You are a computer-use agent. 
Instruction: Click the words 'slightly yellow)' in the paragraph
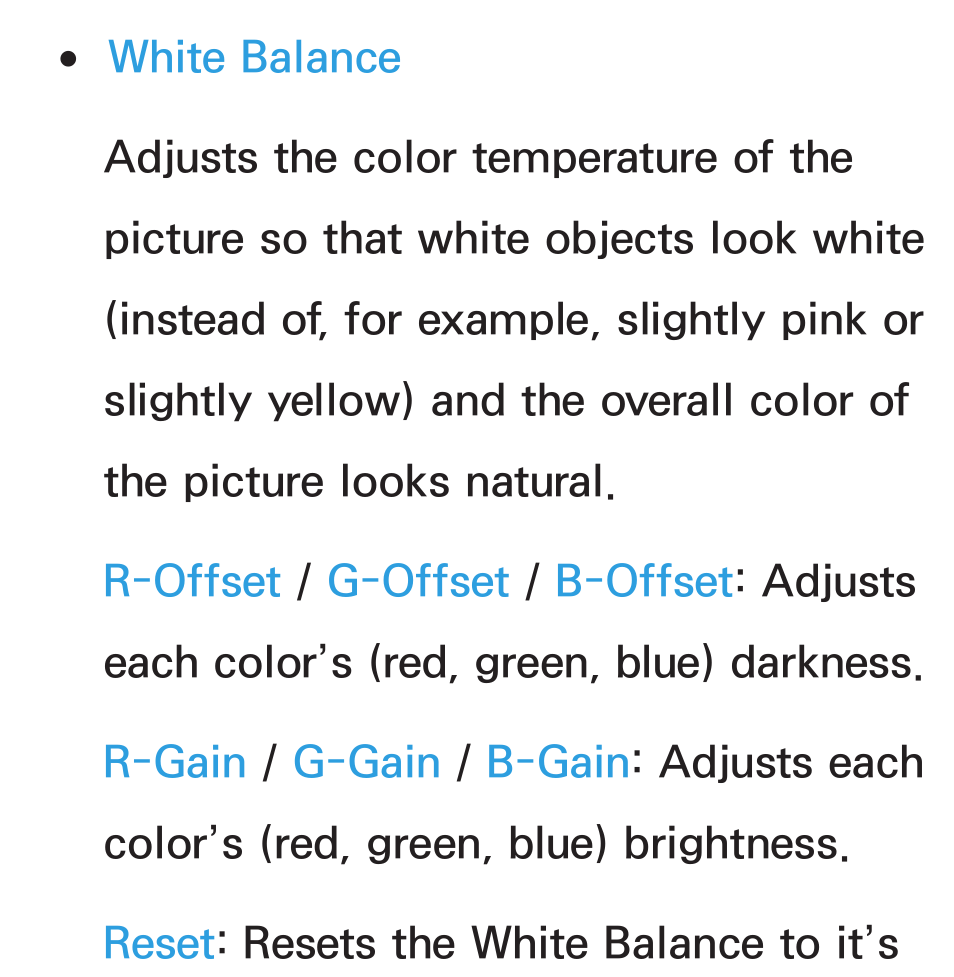click(259, 401)
